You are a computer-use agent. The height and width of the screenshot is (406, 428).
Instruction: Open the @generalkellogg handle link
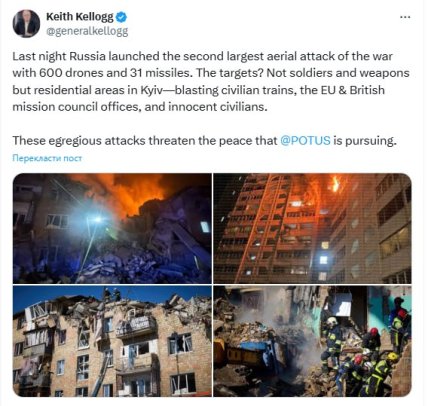coord(87,31)
